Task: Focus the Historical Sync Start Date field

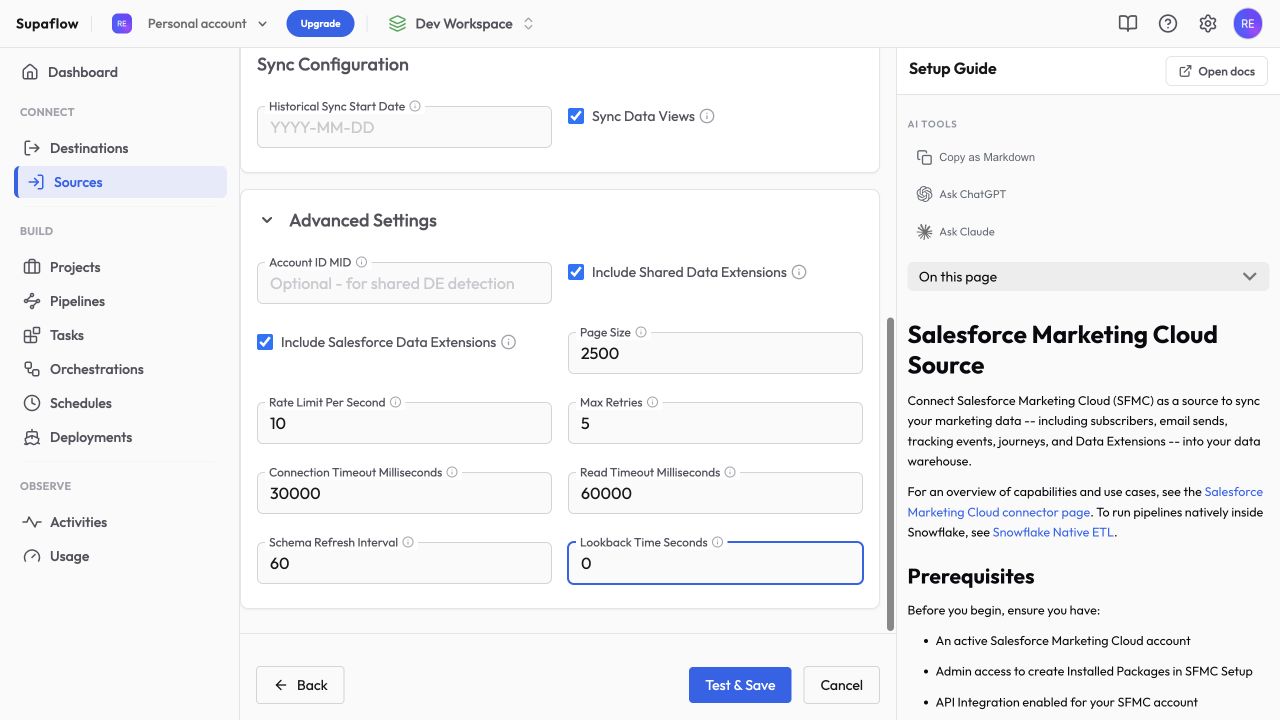Action: (x=404, y=127)
